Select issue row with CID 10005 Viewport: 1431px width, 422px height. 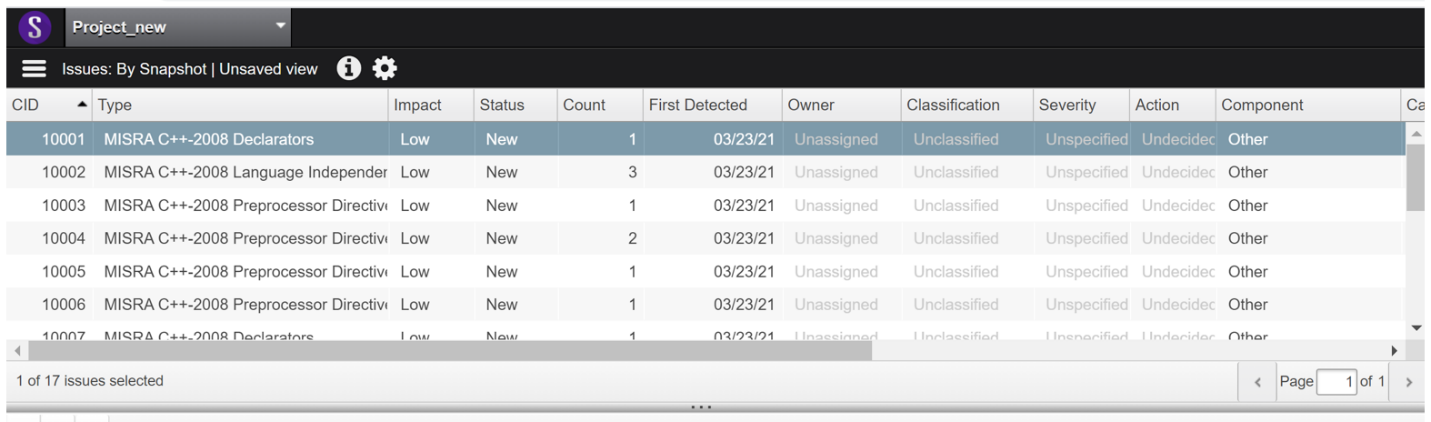(x=705, y=271)
